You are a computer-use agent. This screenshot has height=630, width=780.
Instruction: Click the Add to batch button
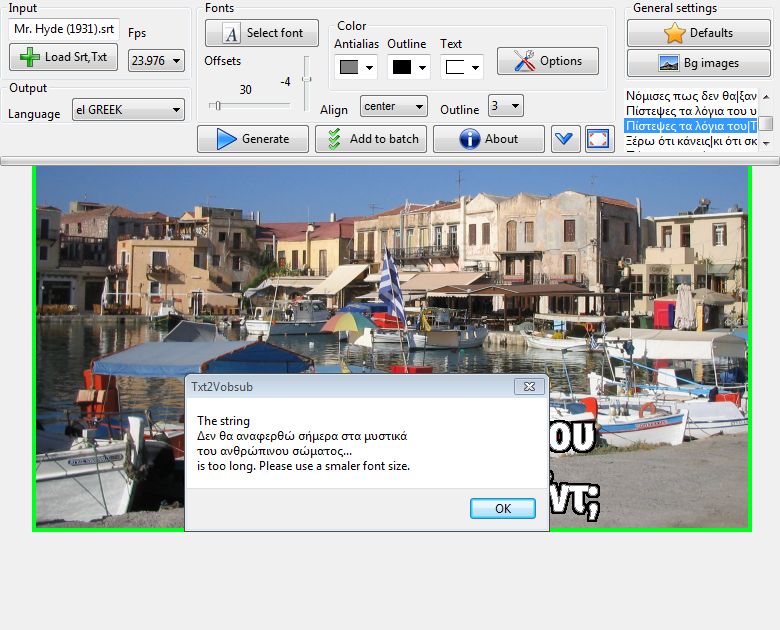tap(371, 139)
